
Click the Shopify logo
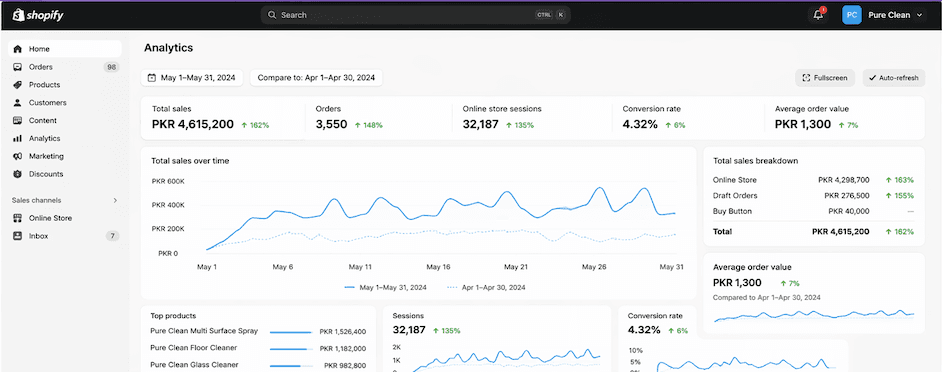point(38,15)
